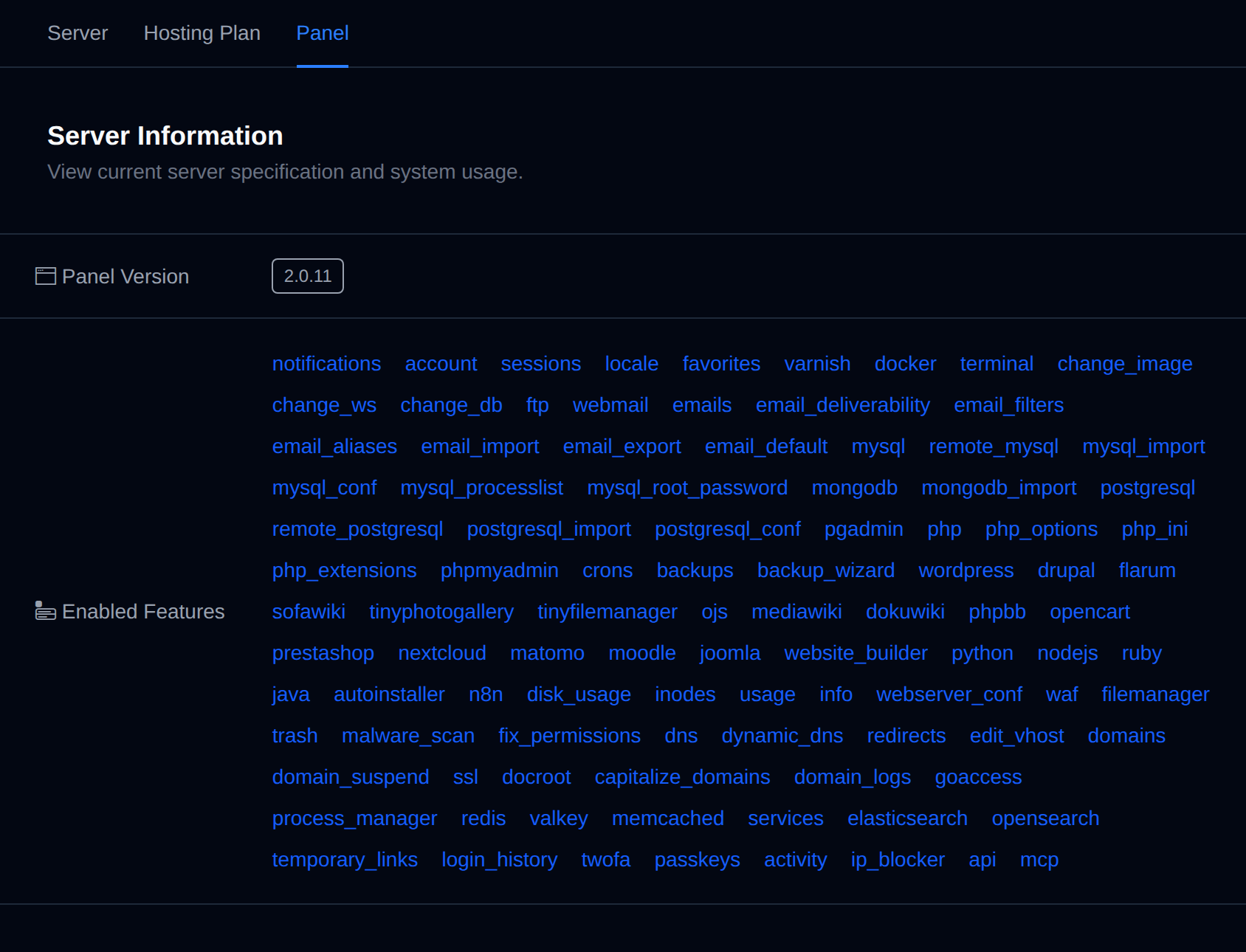Open the phpmyadmin link
This screenshot has width=1246, height=952.
[500, 570]
